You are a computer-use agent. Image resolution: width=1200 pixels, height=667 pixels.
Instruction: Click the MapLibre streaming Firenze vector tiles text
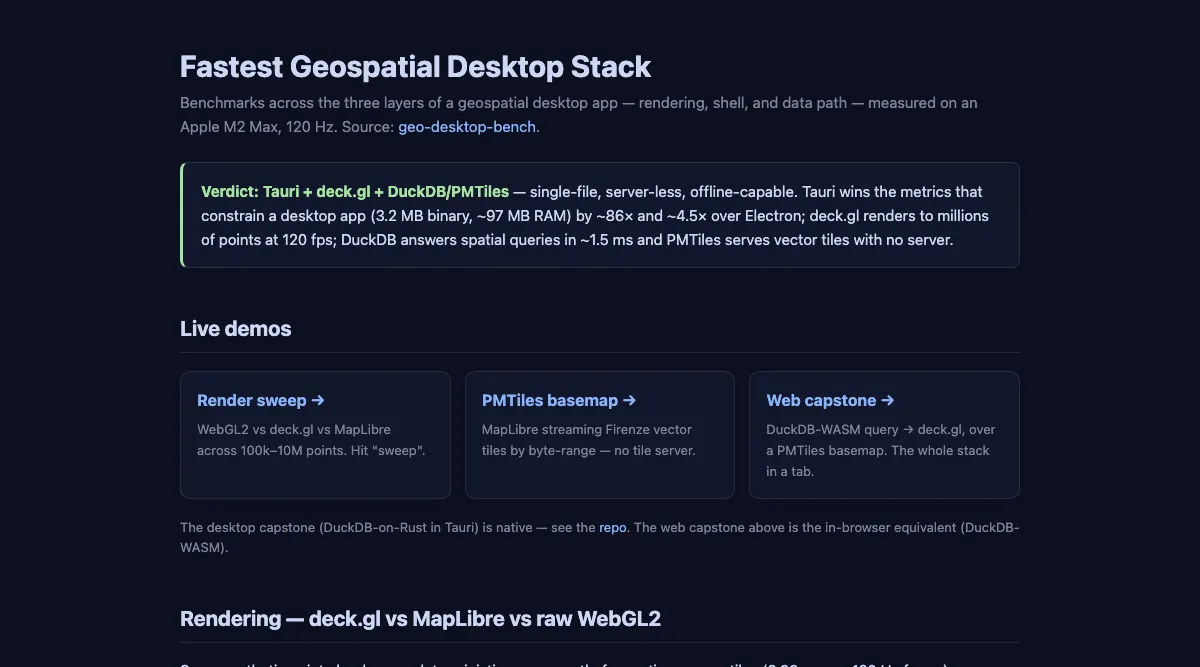coord(588,440)
